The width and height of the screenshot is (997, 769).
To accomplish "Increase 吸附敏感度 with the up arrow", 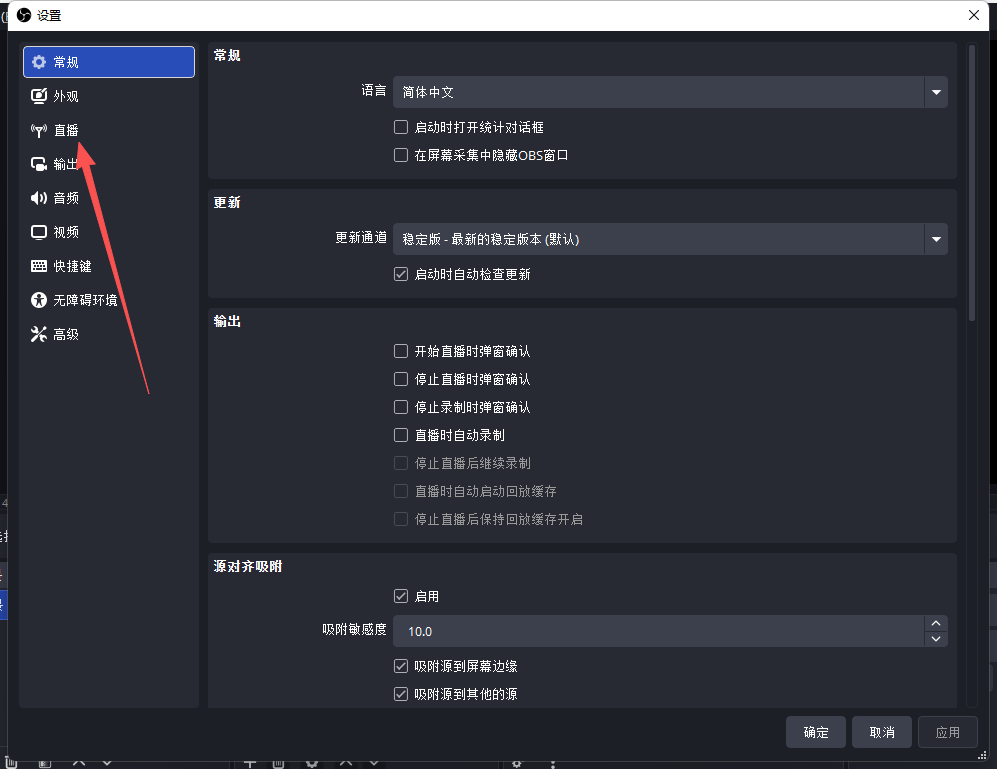I will pos(936,624).
